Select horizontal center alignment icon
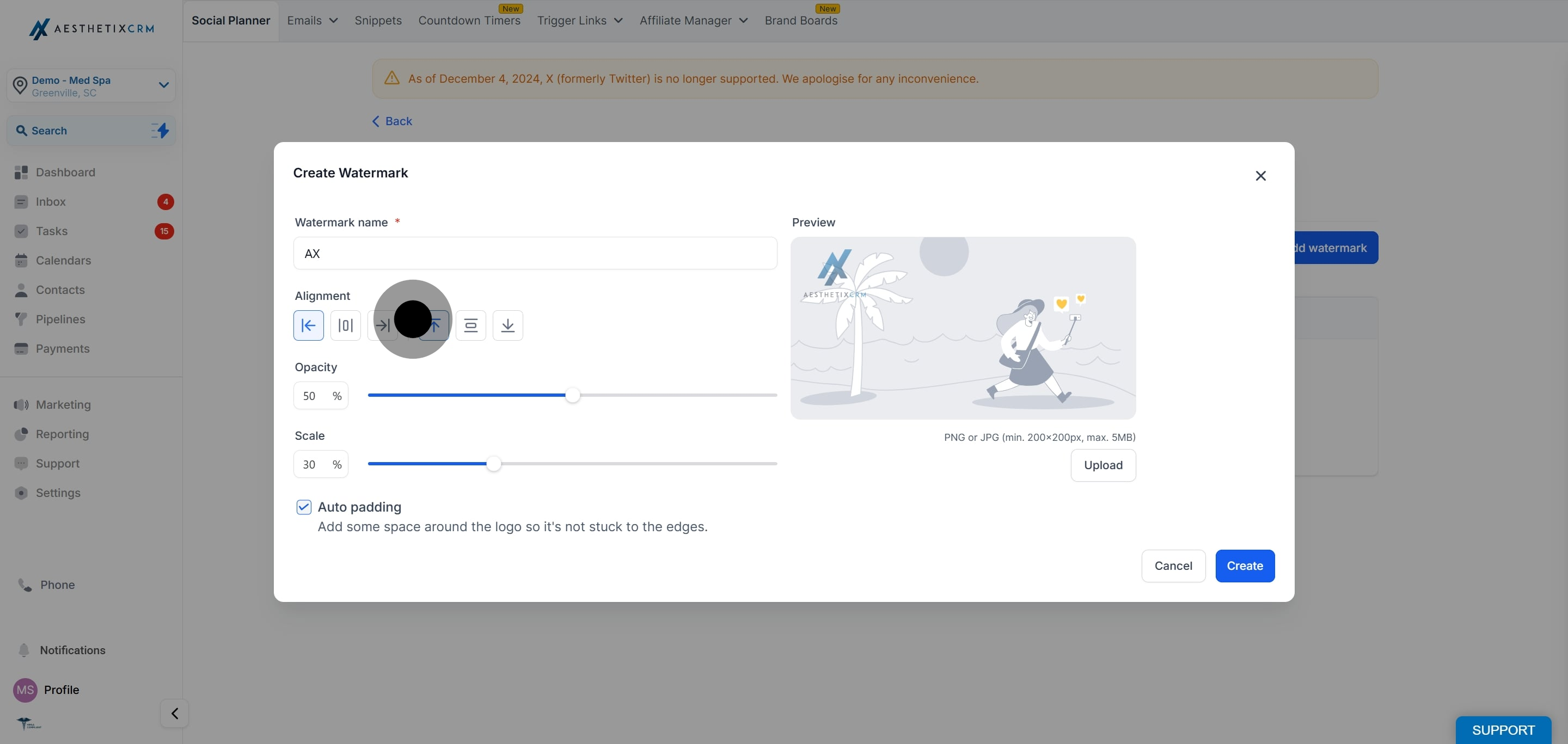This screenshot has height=744, width=1568. [x=345, y=325]
